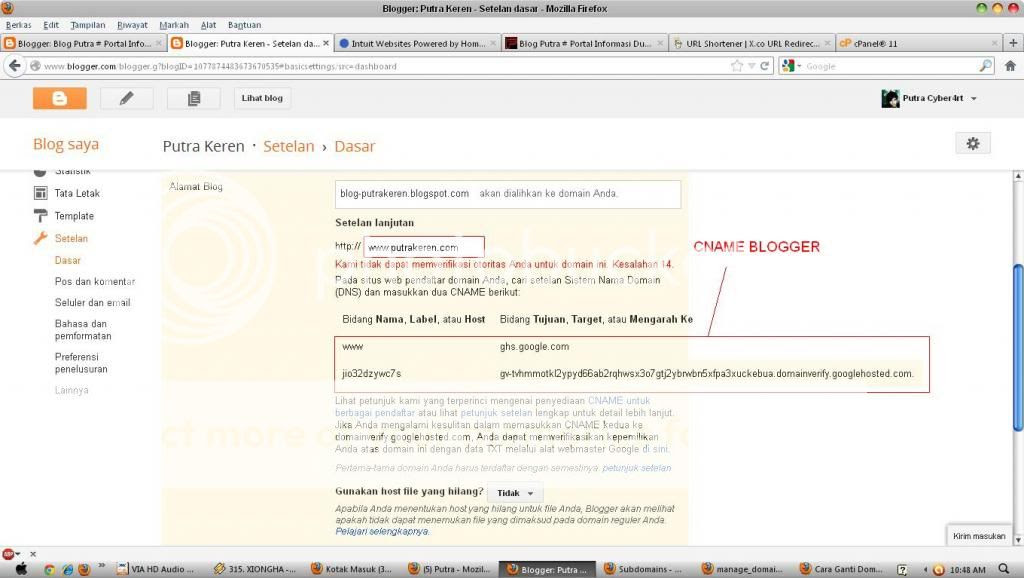Viewport: 1024px width, 578px height.
Task: Switch to Blog Putra # Portal Informasi tab
Action: pyautogui.click(x=585, y=43)
